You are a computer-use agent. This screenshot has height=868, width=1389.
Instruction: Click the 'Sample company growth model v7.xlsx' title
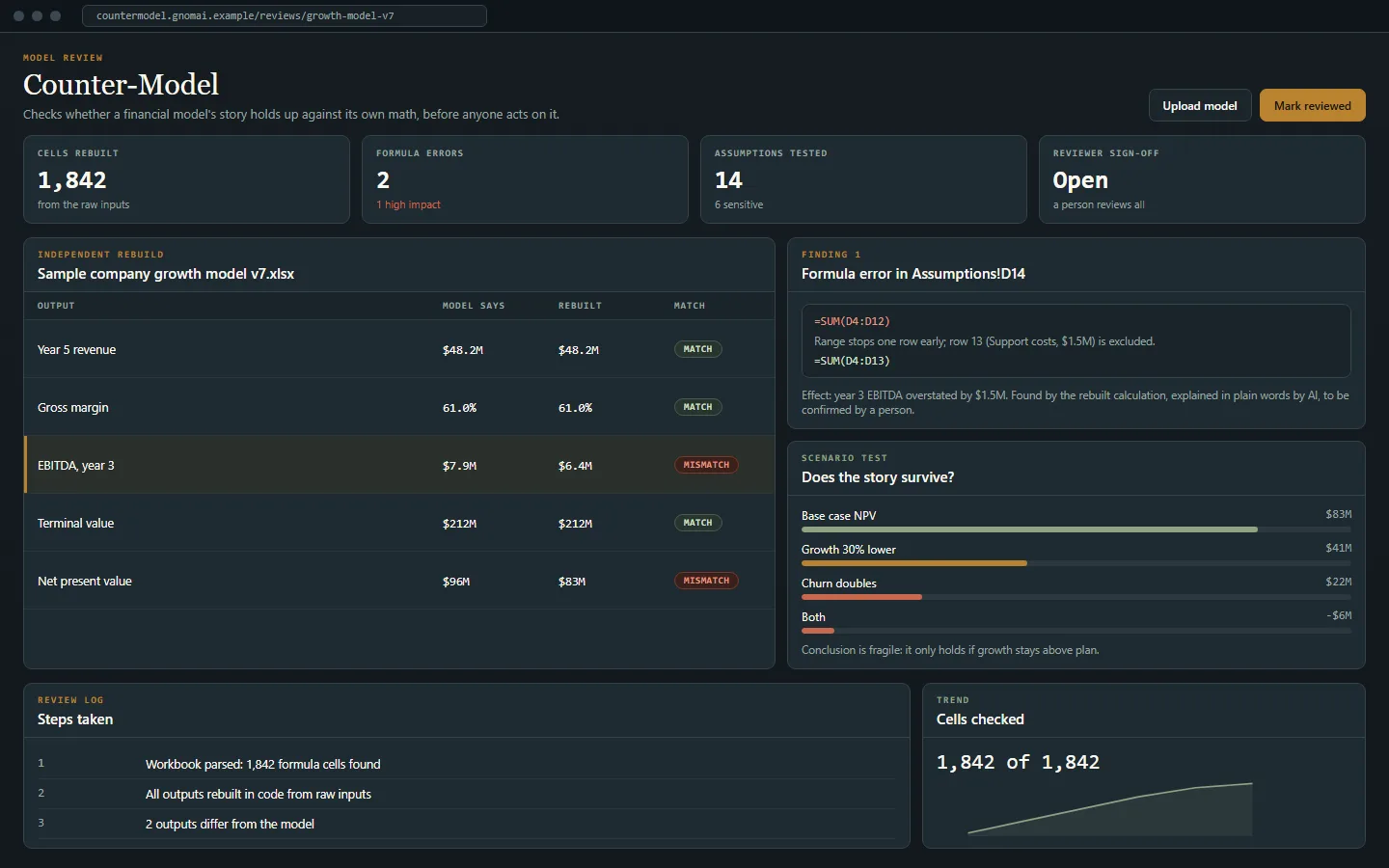166,274
